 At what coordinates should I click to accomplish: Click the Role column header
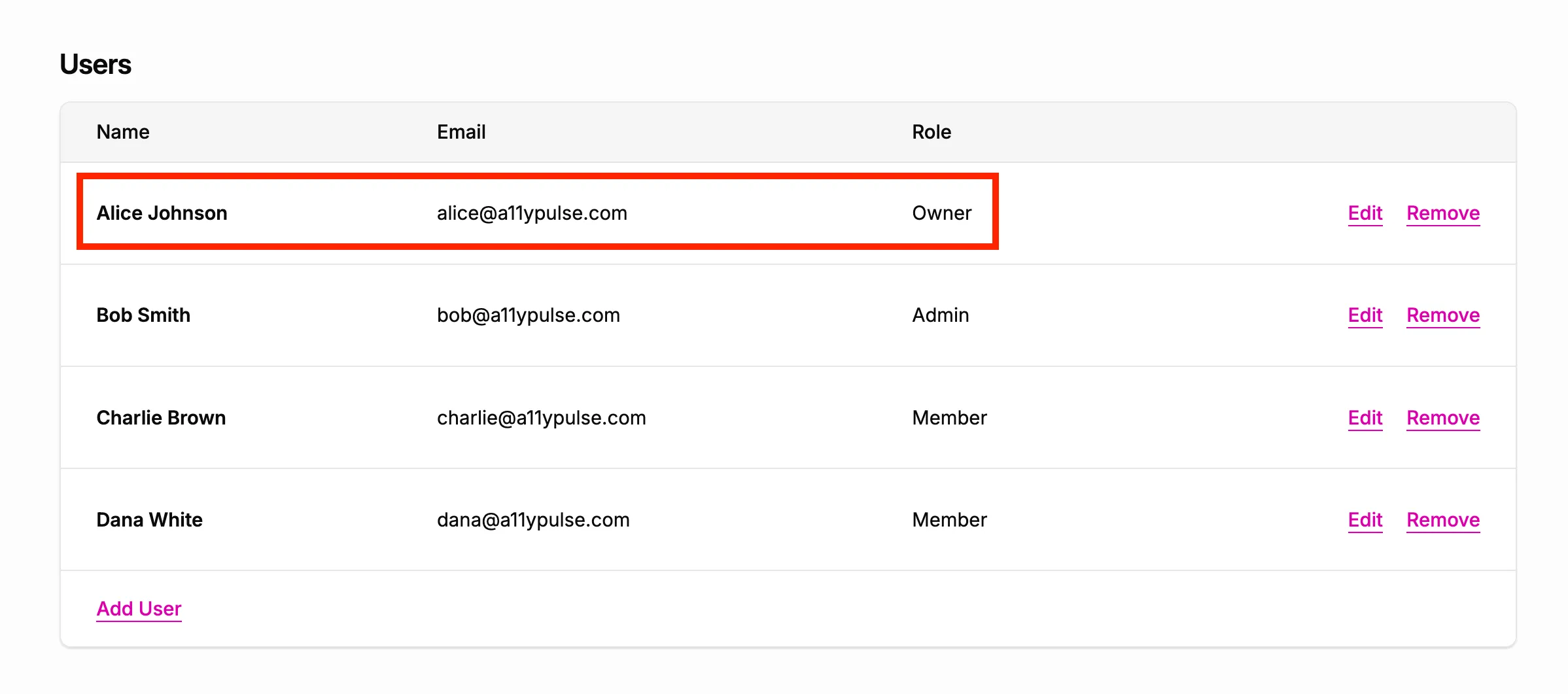coord(932,131)
